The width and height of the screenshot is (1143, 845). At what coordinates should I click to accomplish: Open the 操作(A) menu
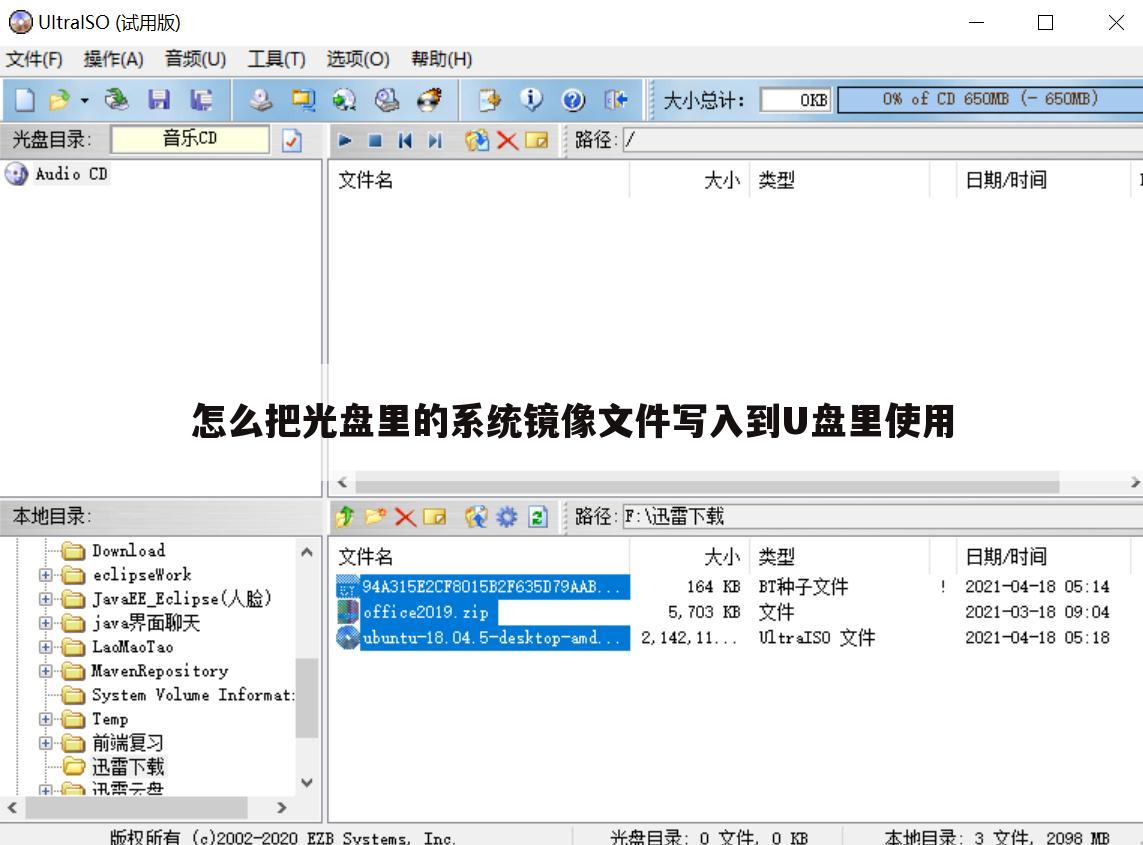click(x=114, y=59)
